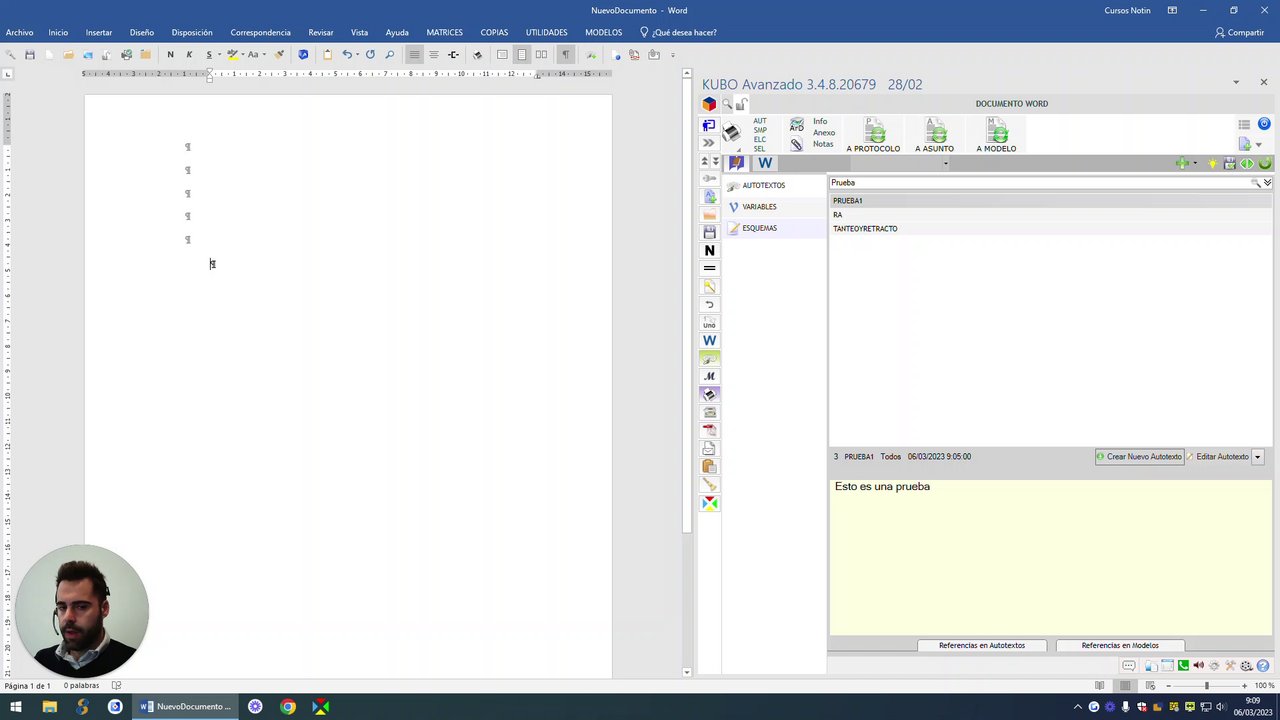Click the light bulb icon in KUBO
This screenshot has height=720, width=1280.
pos(1213,163)
